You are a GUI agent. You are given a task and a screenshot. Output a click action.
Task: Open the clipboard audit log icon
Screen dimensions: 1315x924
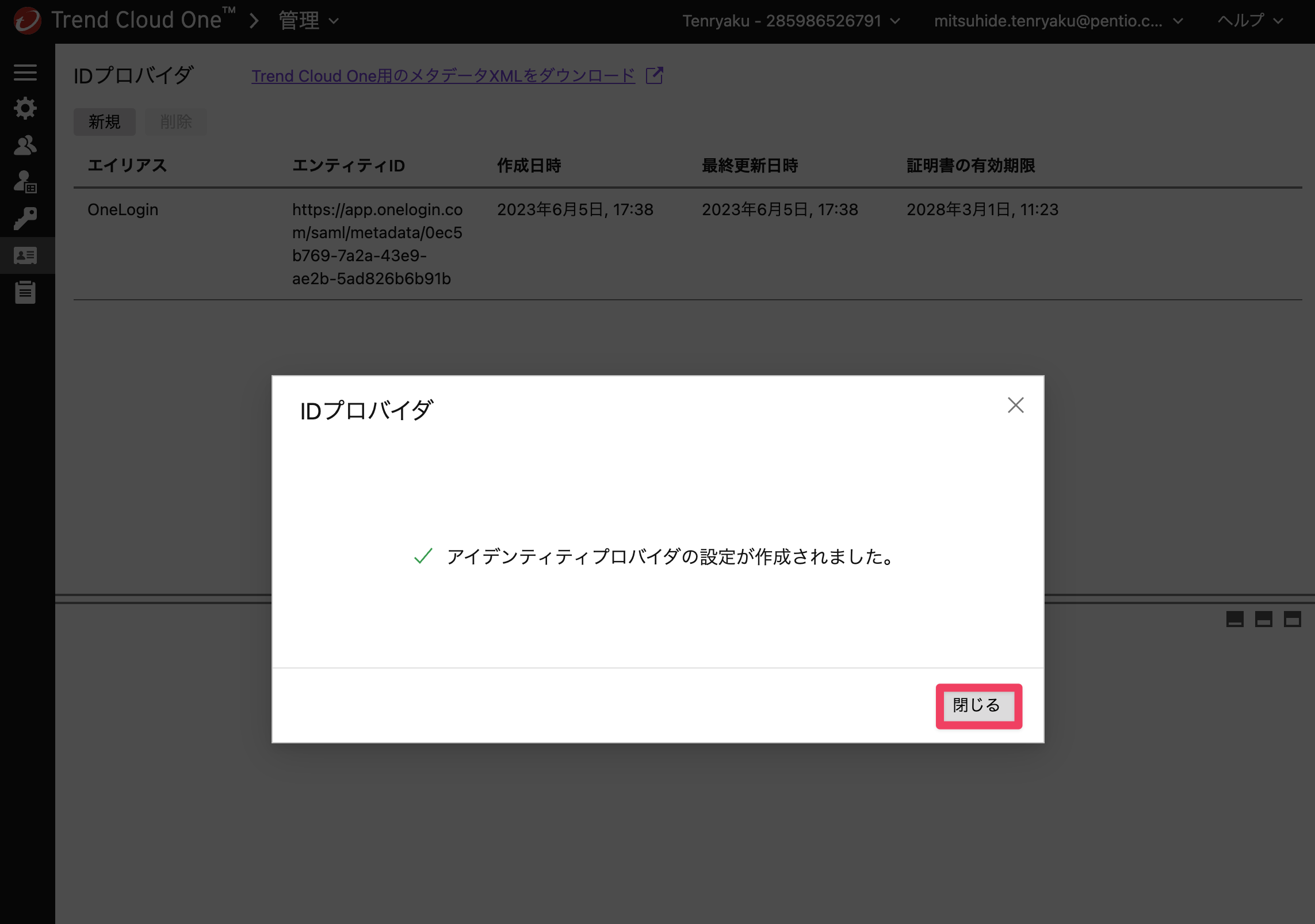pos(25,292)
